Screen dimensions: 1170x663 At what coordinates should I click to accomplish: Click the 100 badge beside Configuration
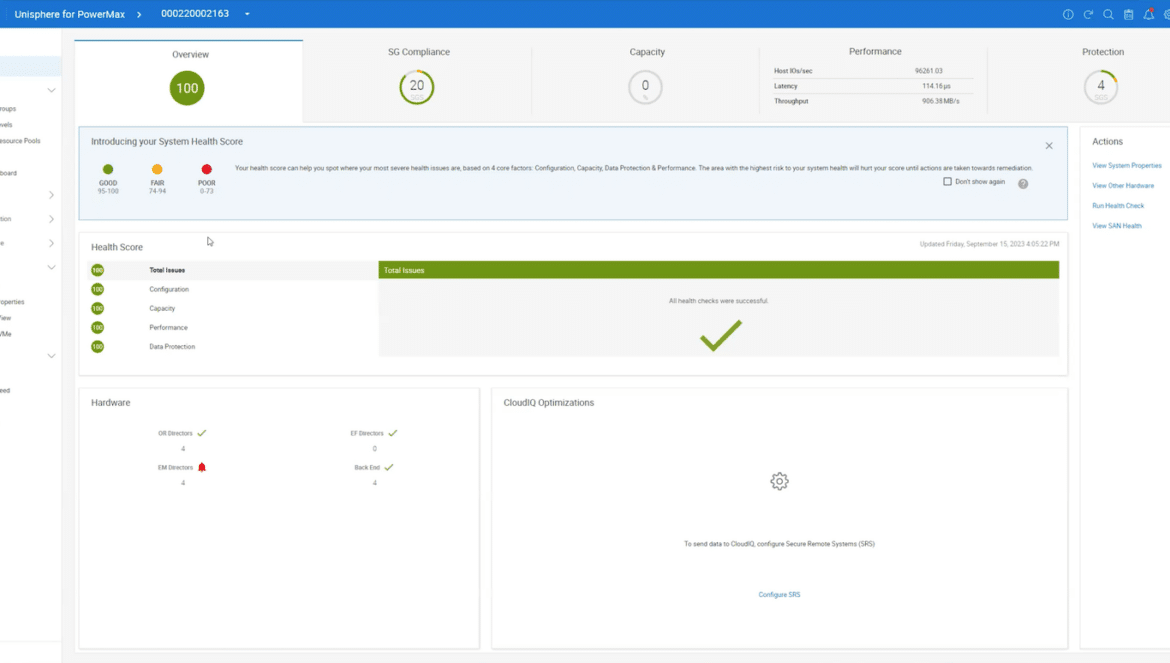point(98,289)
